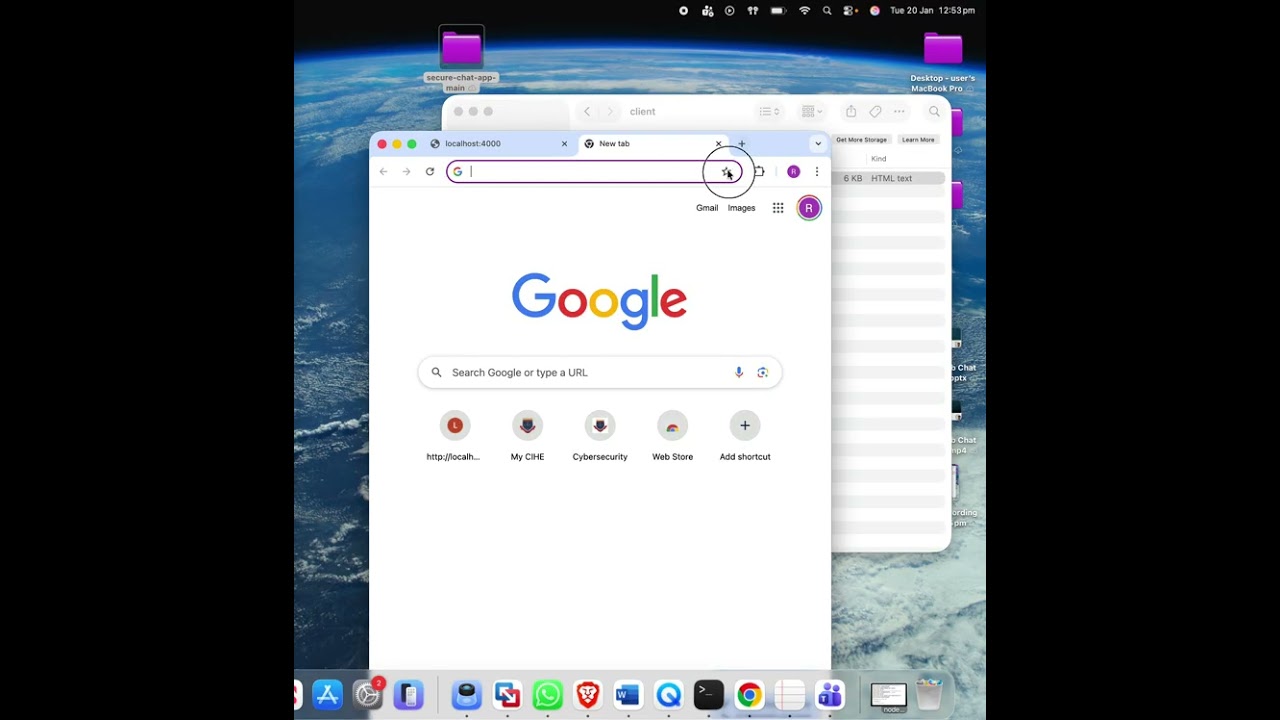Start voice search with the microphone icon

pyautogui.click(x=739, y=372)
